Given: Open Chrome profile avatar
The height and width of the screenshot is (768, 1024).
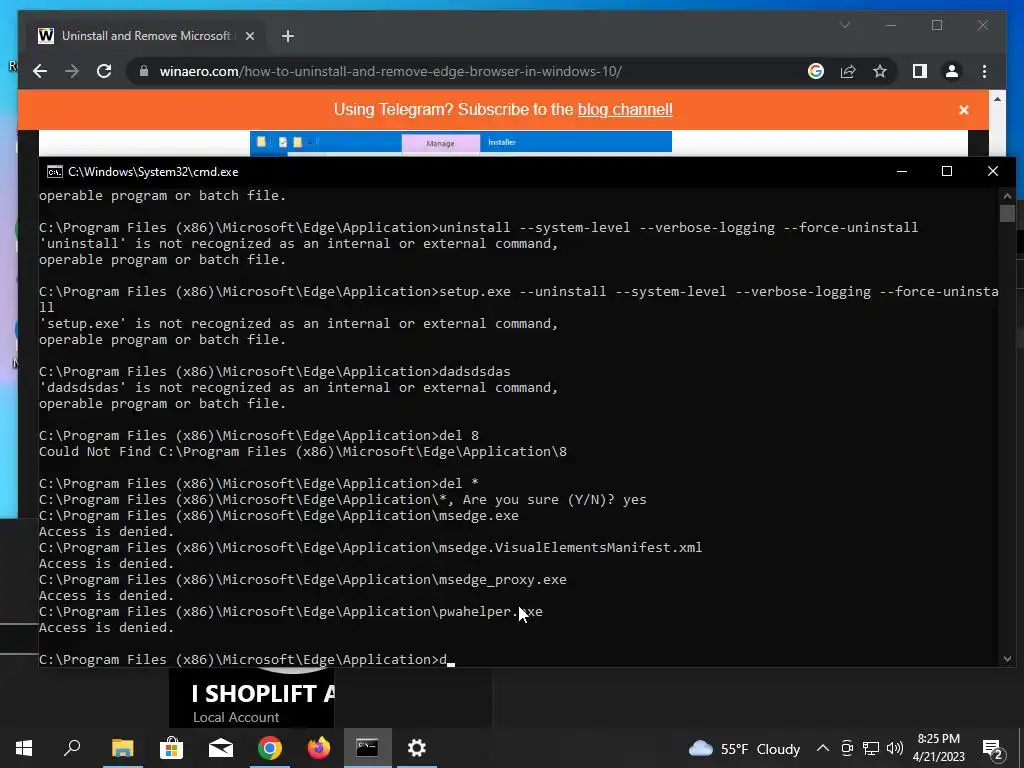Looking at the screenshot, I should [952, 71].
